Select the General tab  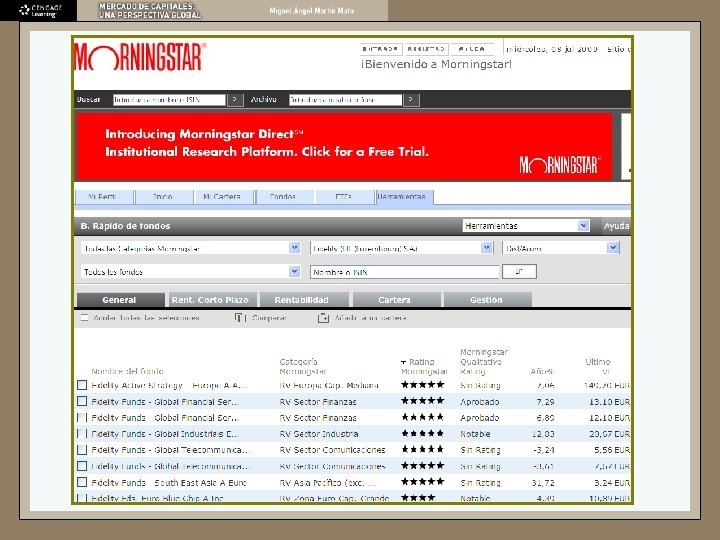click(119, 300)
